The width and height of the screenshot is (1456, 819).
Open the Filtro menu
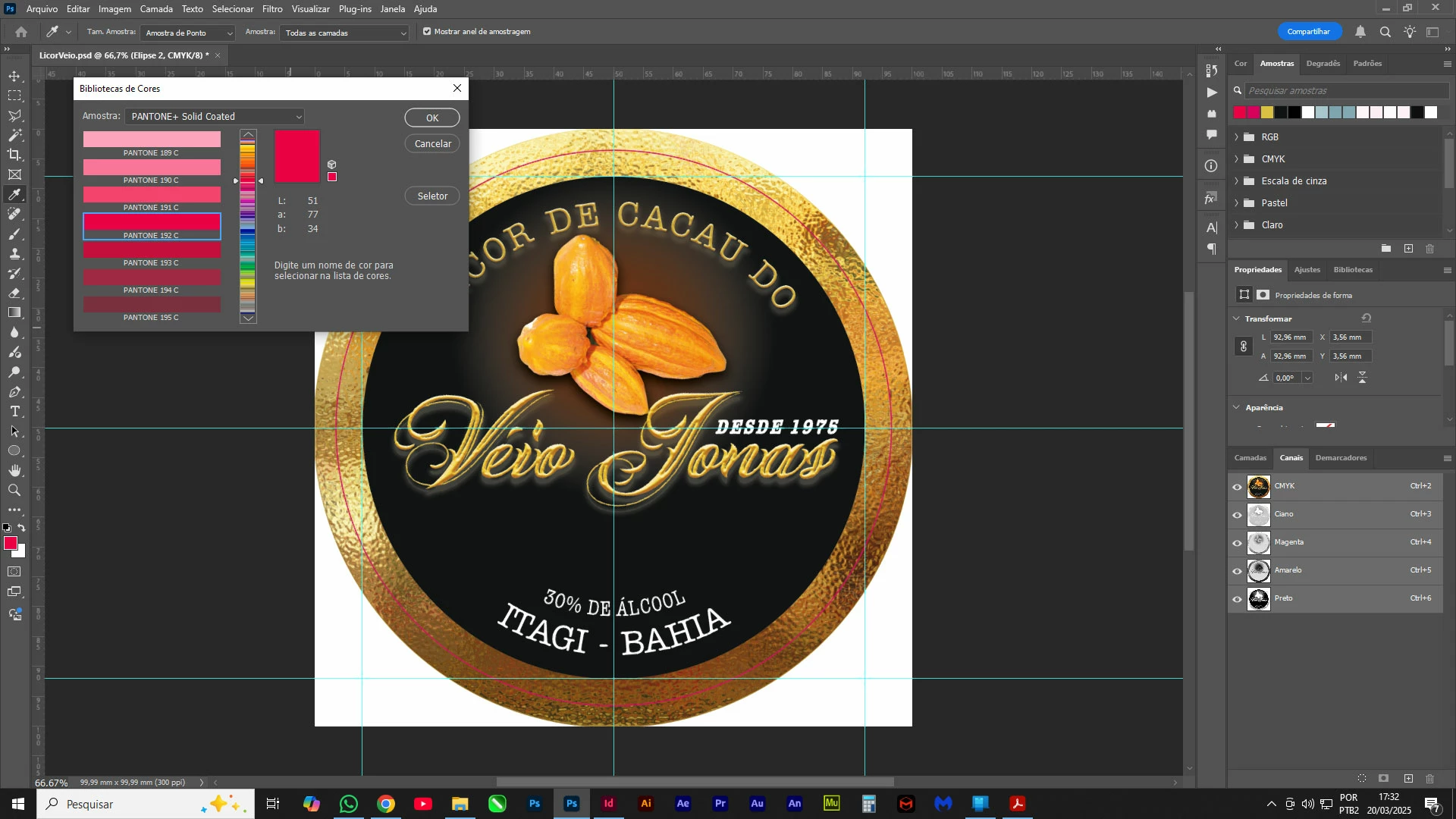pyautogui.click(x=272, y=9)
